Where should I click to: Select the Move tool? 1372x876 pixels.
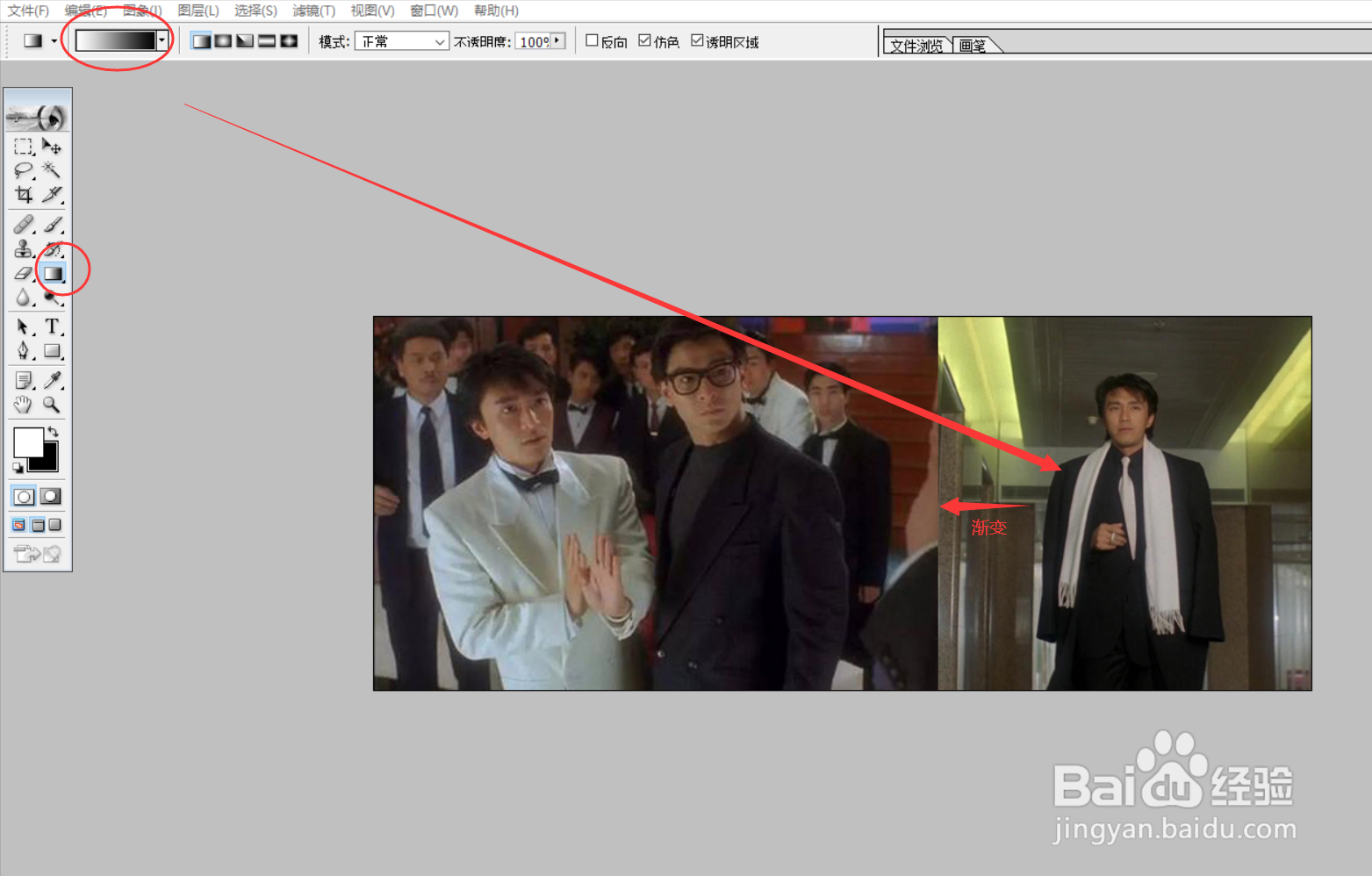tap(52, 147)
